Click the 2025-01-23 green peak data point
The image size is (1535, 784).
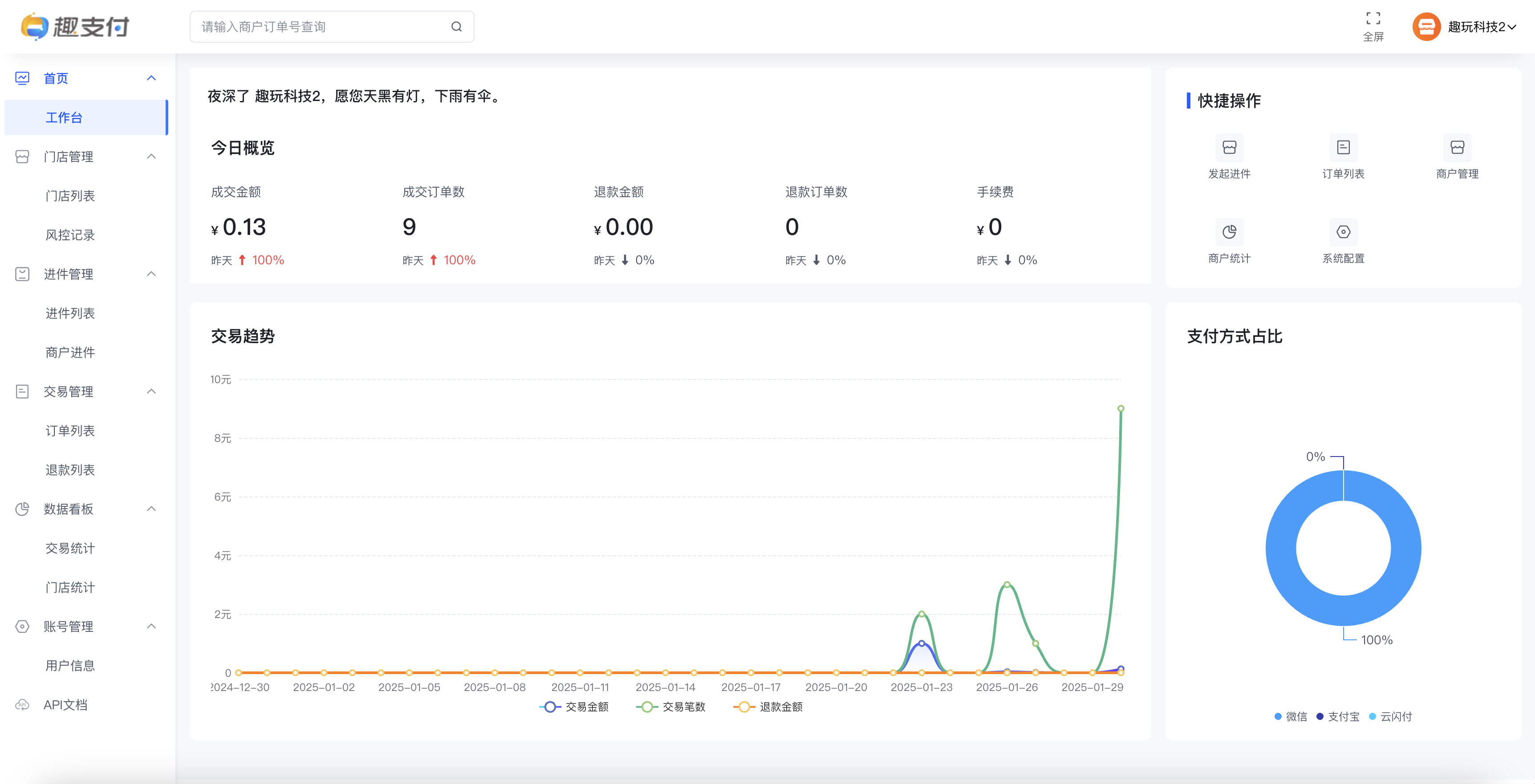[922, 614]
